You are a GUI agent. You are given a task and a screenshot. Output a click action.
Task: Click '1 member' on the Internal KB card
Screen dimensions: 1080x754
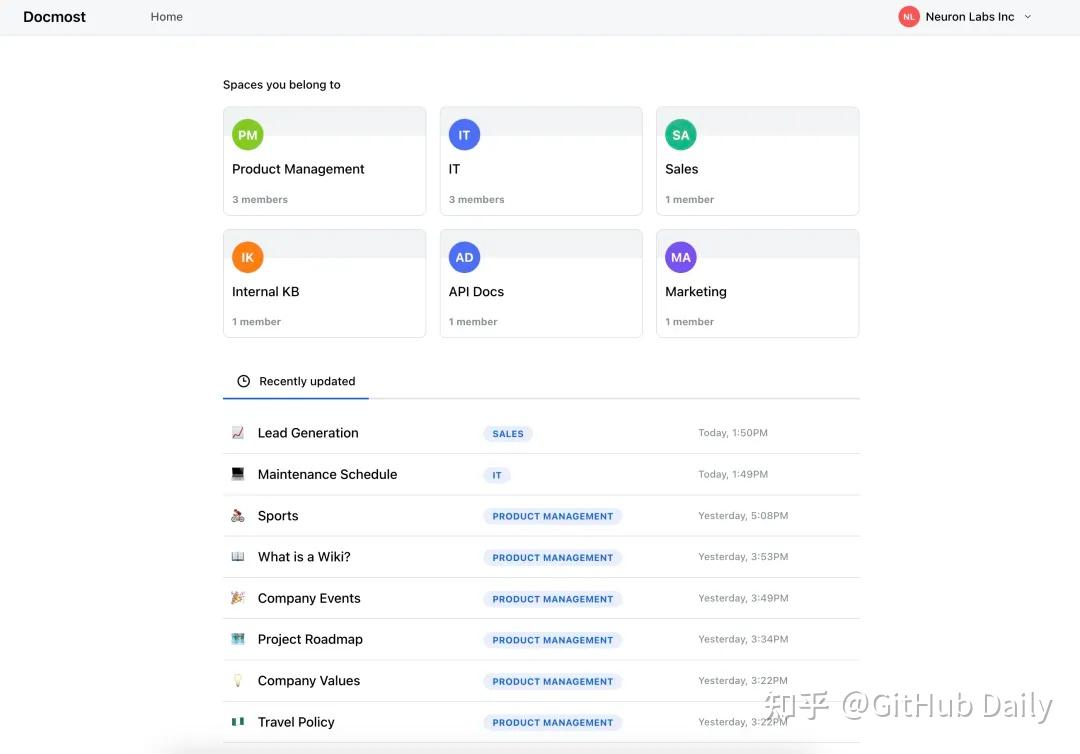coord(256,322)
